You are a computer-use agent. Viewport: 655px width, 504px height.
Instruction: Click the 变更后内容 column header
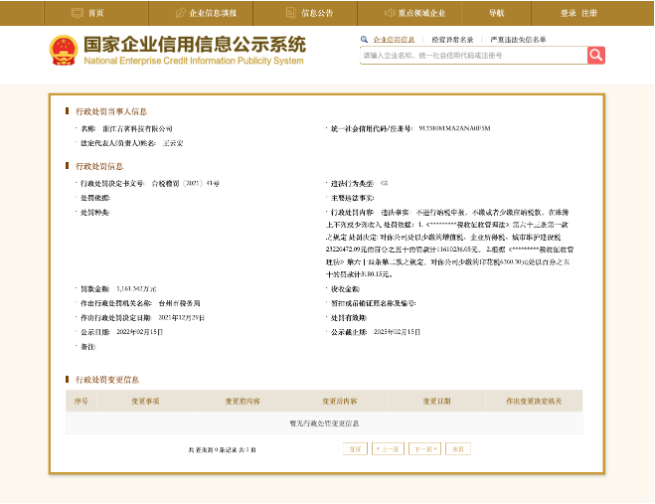point(340,401)
